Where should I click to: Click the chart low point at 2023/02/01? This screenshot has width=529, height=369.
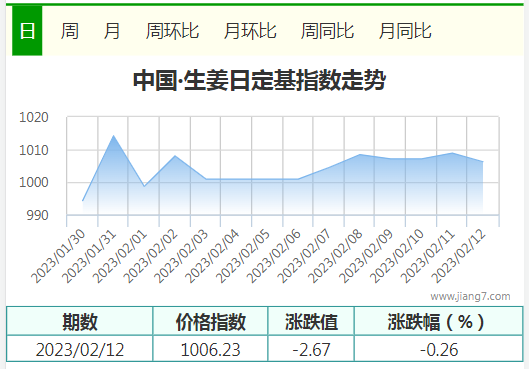pyautogui.click(x=144, y=186)
